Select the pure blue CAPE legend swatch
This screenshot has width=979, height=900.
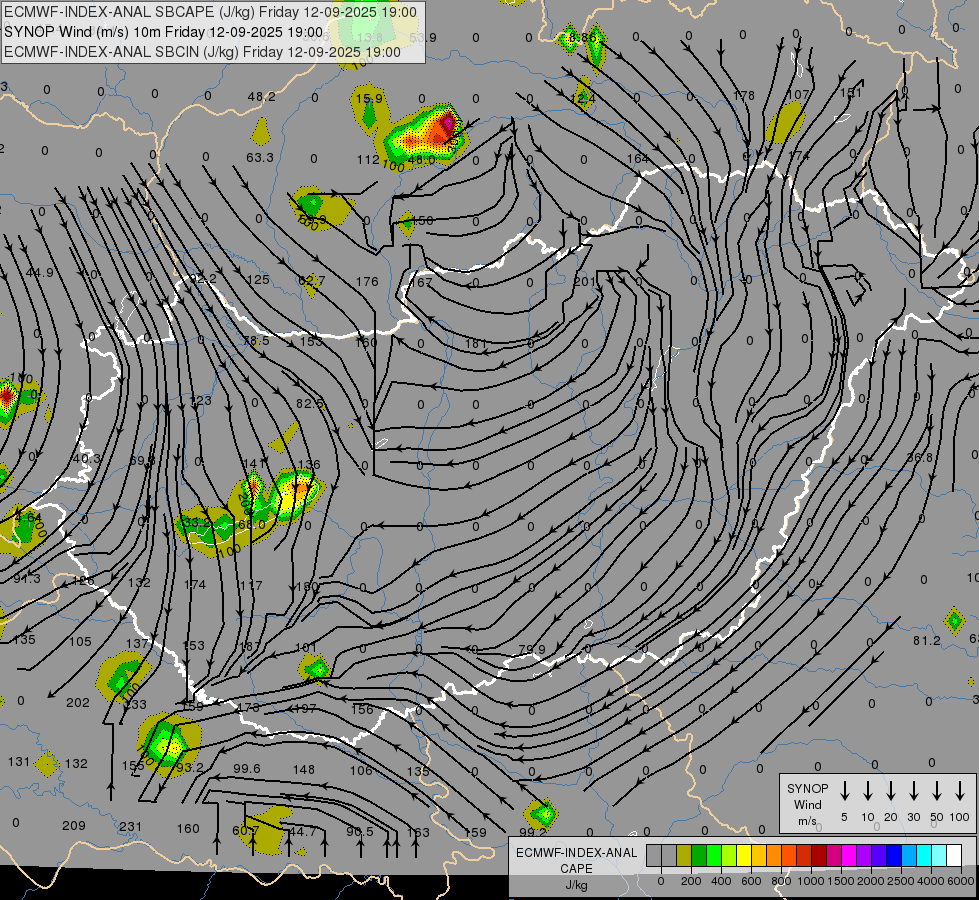[894, 856]
